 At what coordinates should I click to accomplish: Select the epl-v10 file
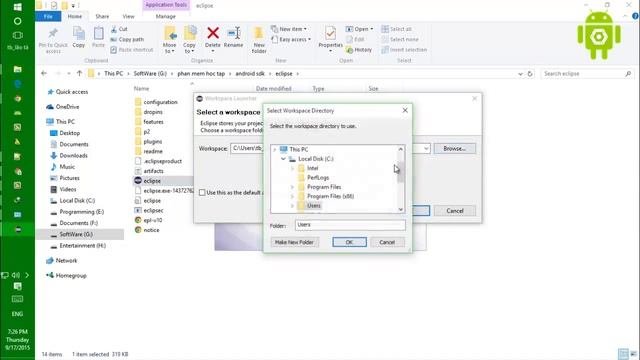click(x=153, y=220)
